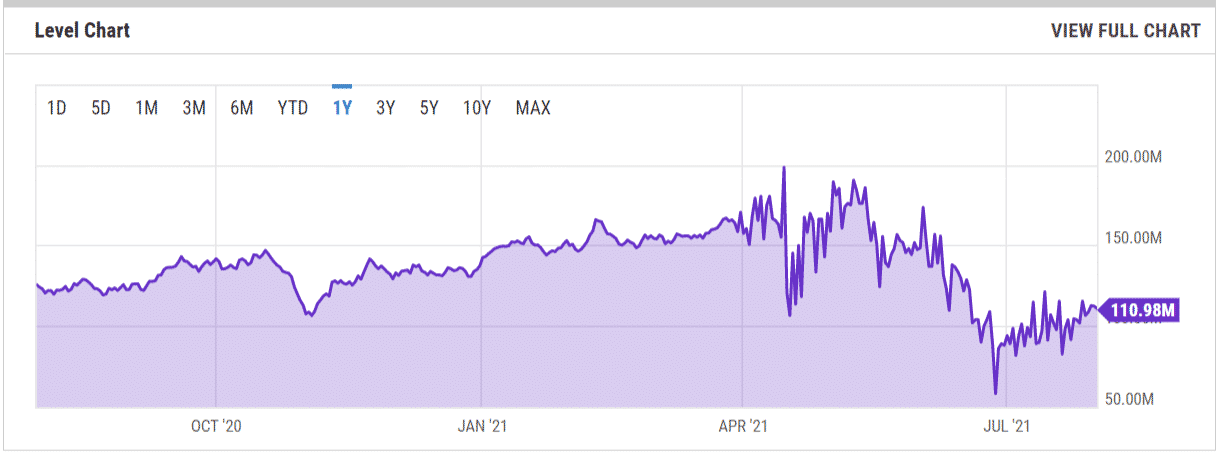
Task: Show year-to-date with YTD
Action: tap(293, 108)
